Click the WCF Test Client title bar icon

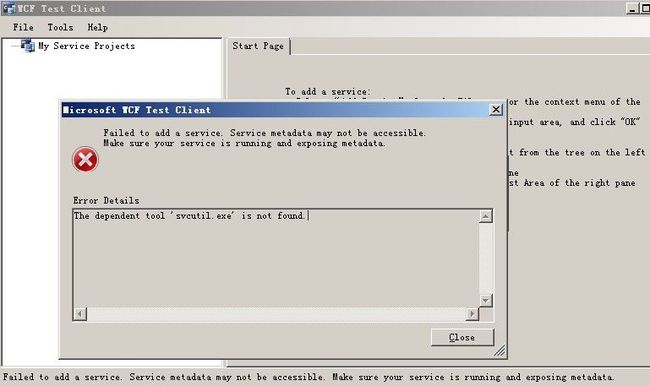pos(8,8)
